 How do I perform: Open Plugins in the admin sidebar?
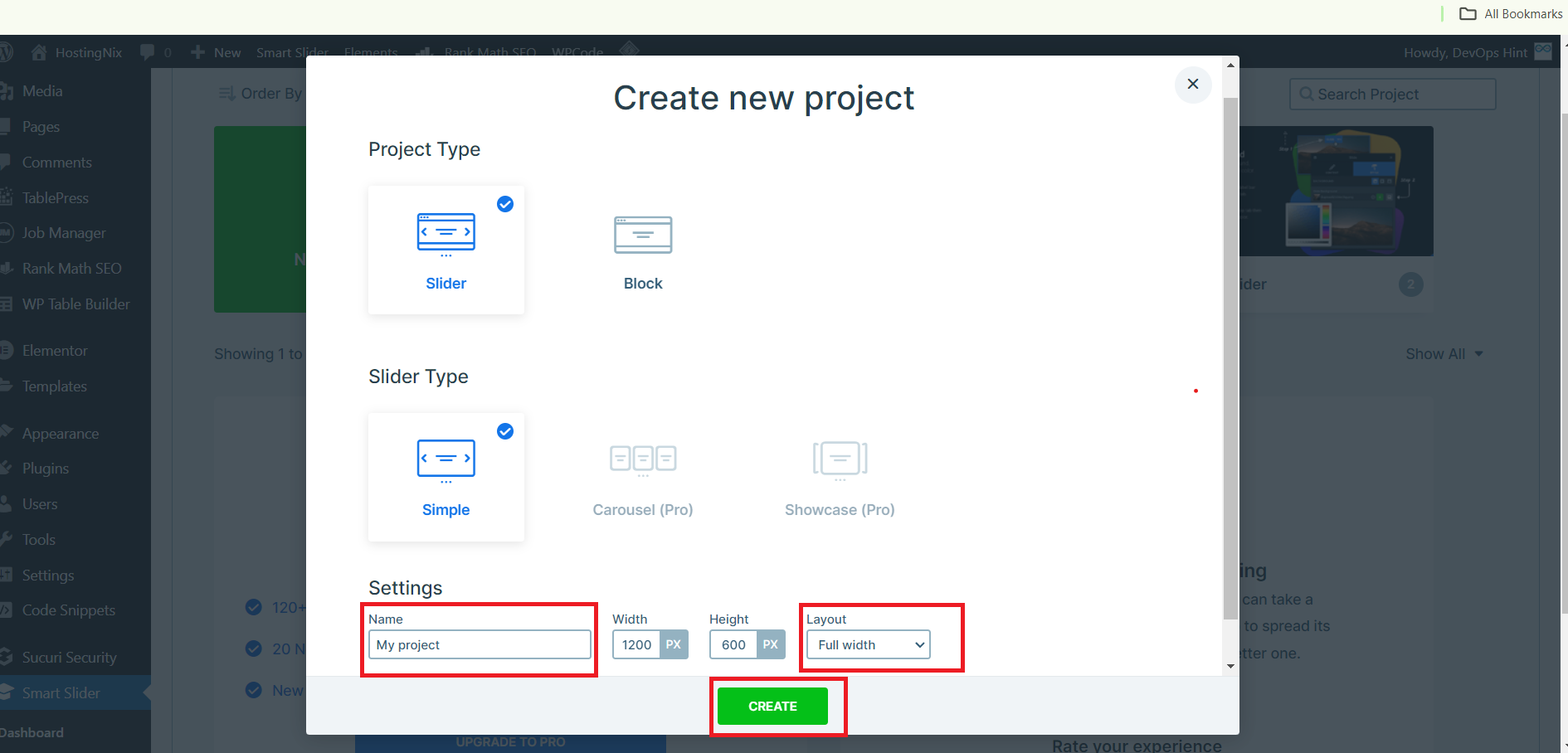46,469
